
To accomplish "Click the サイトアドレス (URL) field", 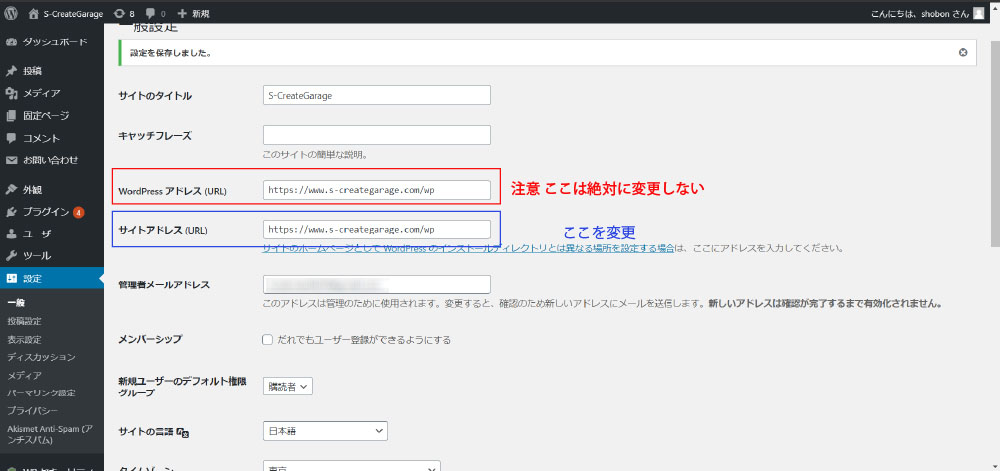I will (x=376, y=229).
